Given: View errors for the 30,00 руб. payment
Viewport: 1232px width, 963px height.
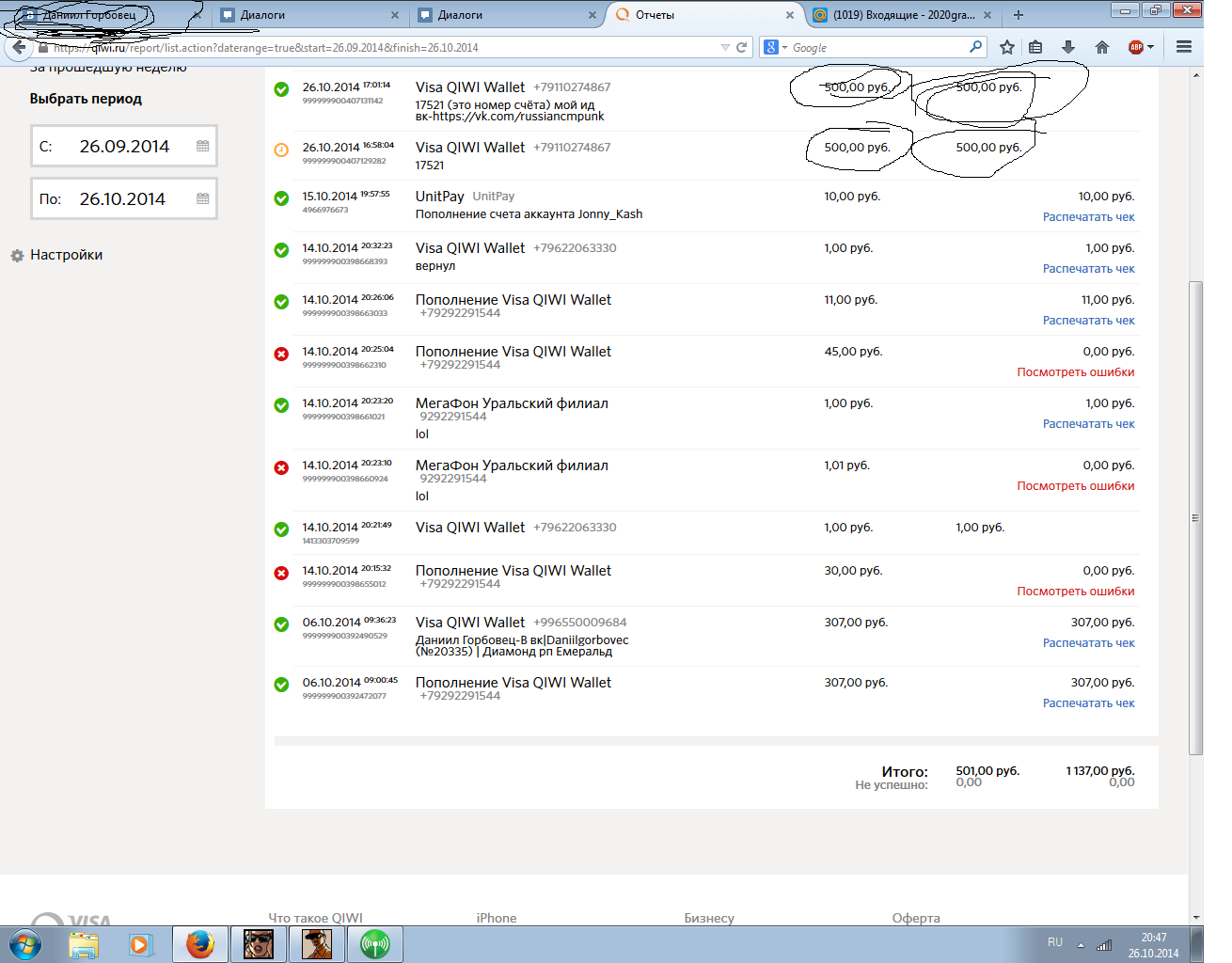Looking at the screenshot, I should 1075,592.
